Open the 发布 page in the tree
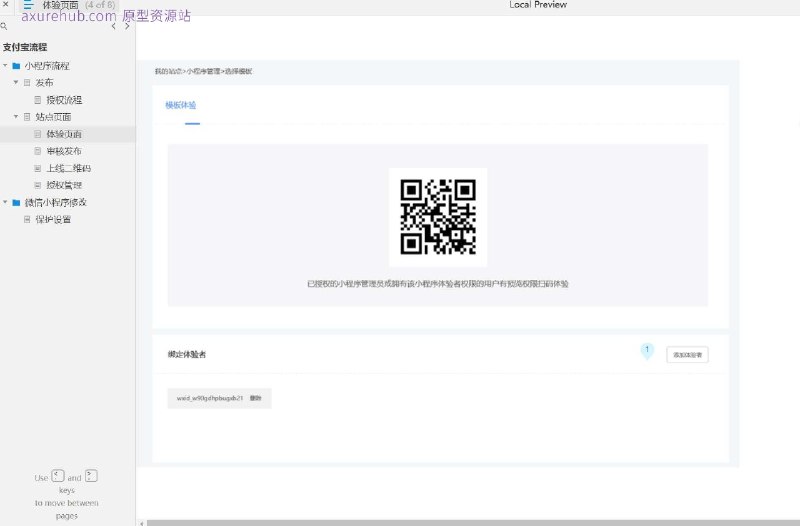 pos(44,83)
